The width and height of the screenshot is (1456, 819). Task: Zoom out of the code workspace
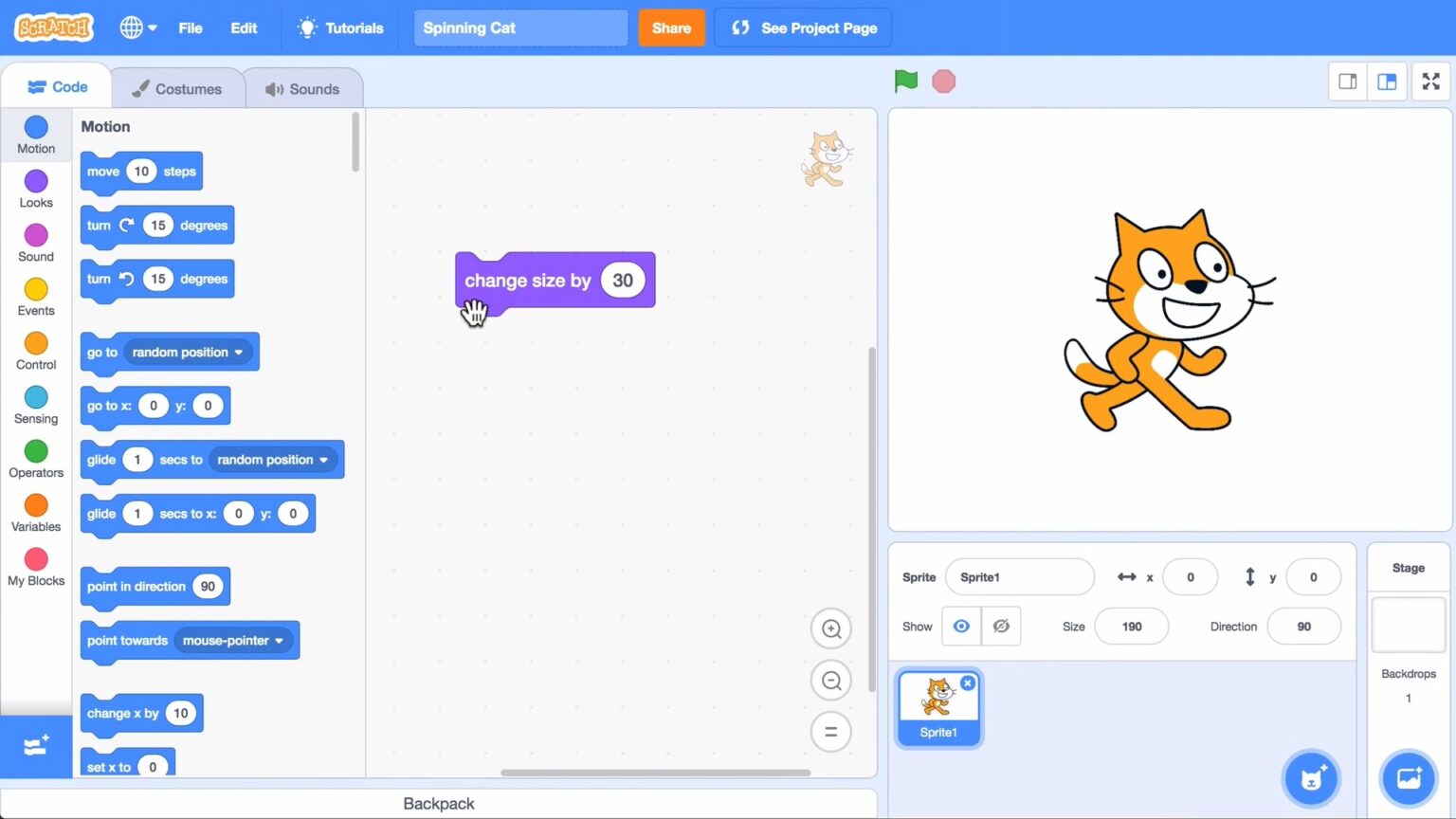click(831, 681)
